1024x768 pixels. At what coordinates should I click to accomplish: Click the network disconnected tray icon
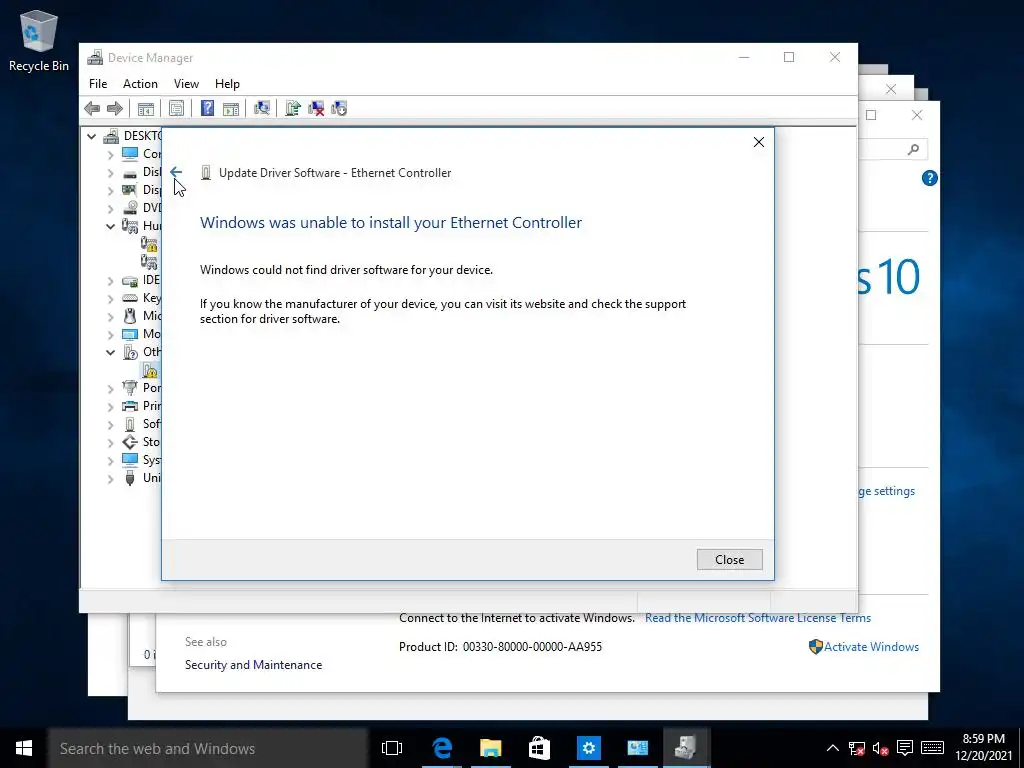click(x=856, y=748)
